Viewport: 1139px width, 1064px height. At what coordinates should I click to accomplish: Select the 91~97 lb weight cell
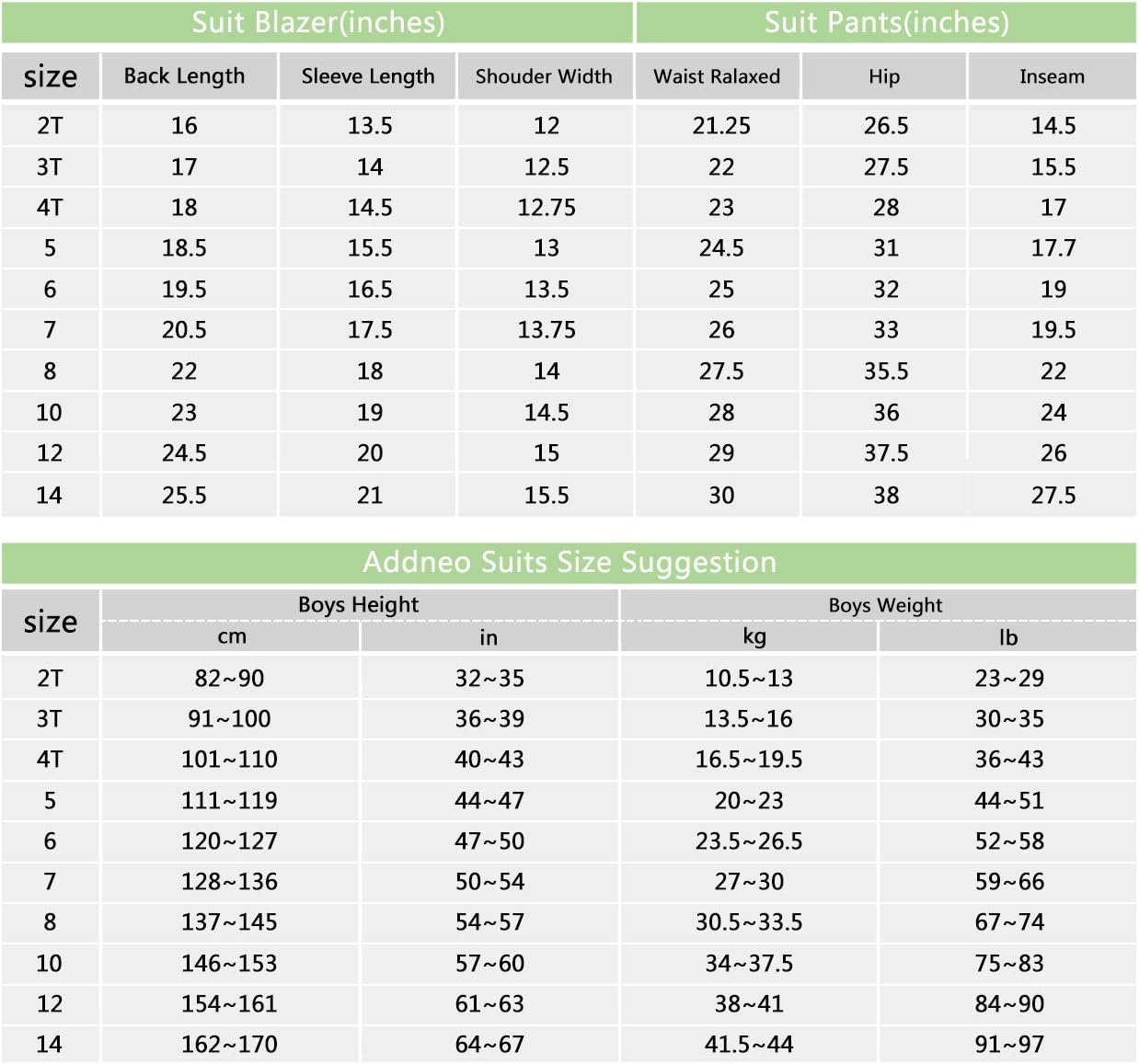(x=1008, y=1044)
